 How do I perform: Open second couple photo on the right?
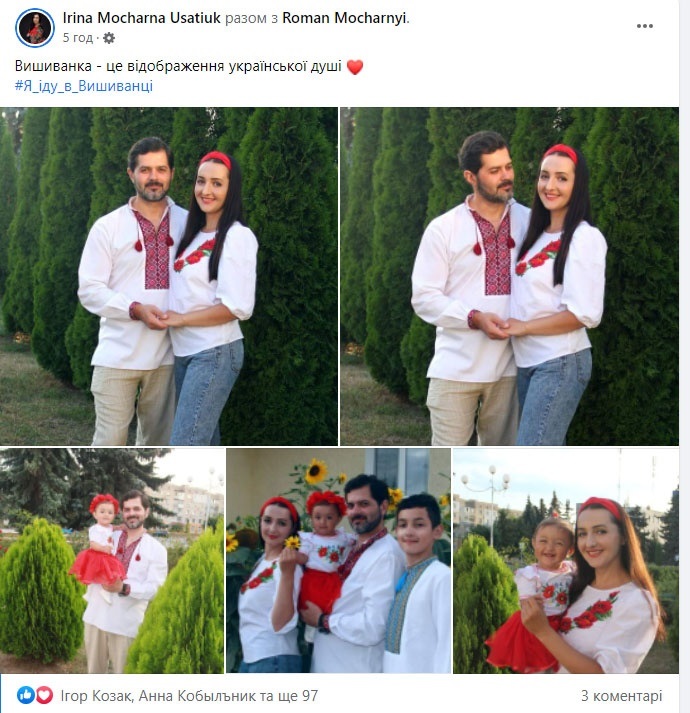[509, 276]
